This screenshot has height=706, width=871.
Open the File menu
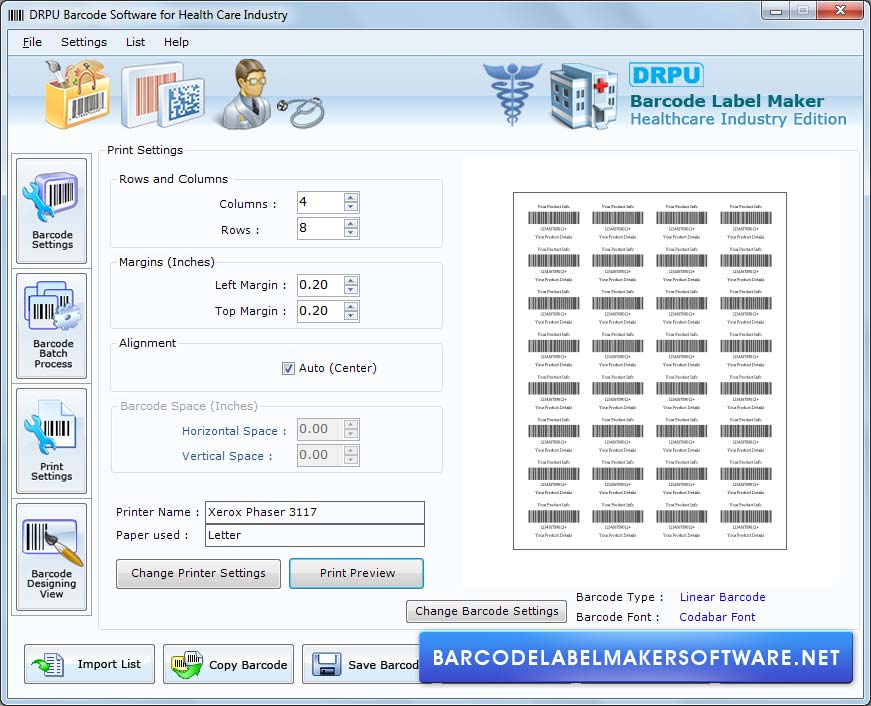coord(32,42)
